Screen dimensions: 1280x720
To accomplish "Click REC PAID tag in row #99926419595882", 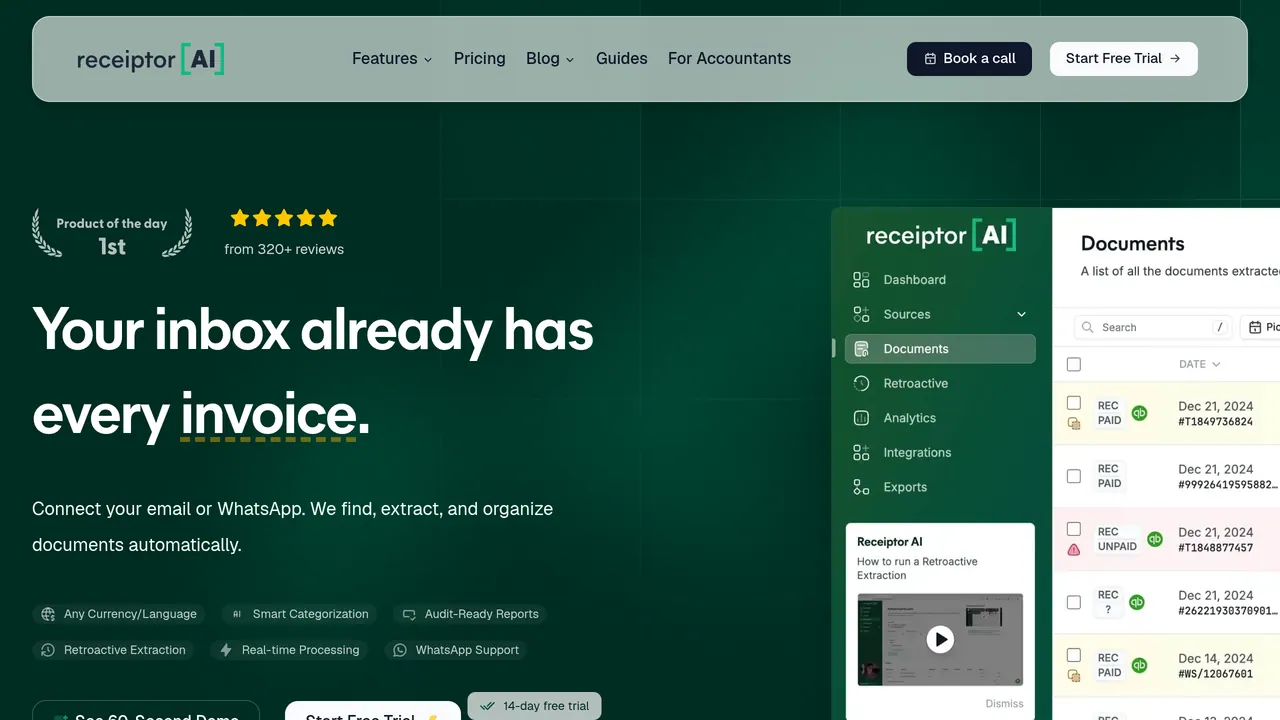I will [x=1109, y=476].
